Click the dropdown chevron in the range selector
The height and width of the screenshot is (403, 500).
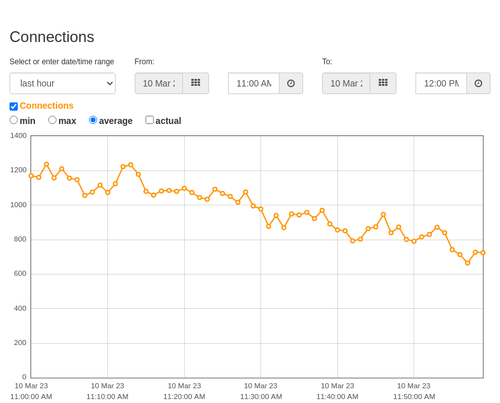(x=110, y=83)
